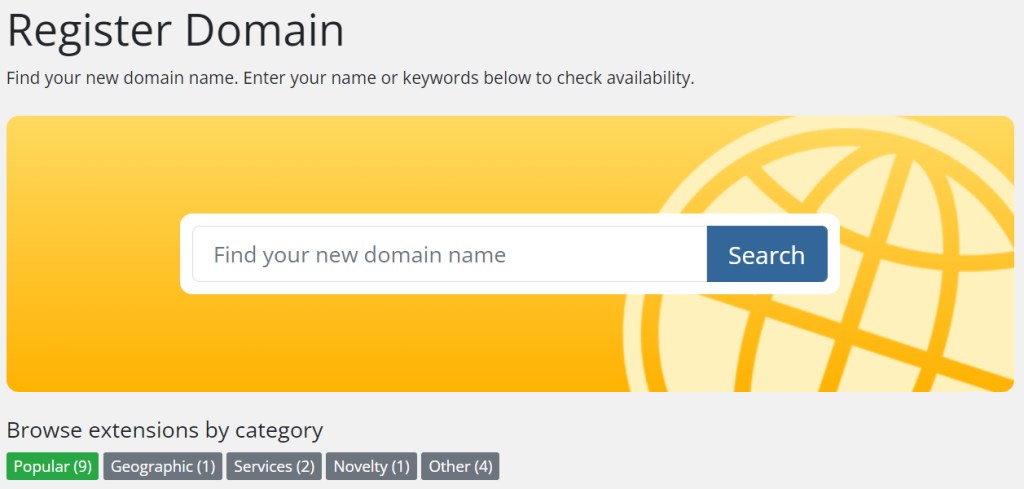Image resolution: width=1024 pixels, height=489 pixels.
Task: Toggle the grey Geographic filter pill
Action: 163,466
